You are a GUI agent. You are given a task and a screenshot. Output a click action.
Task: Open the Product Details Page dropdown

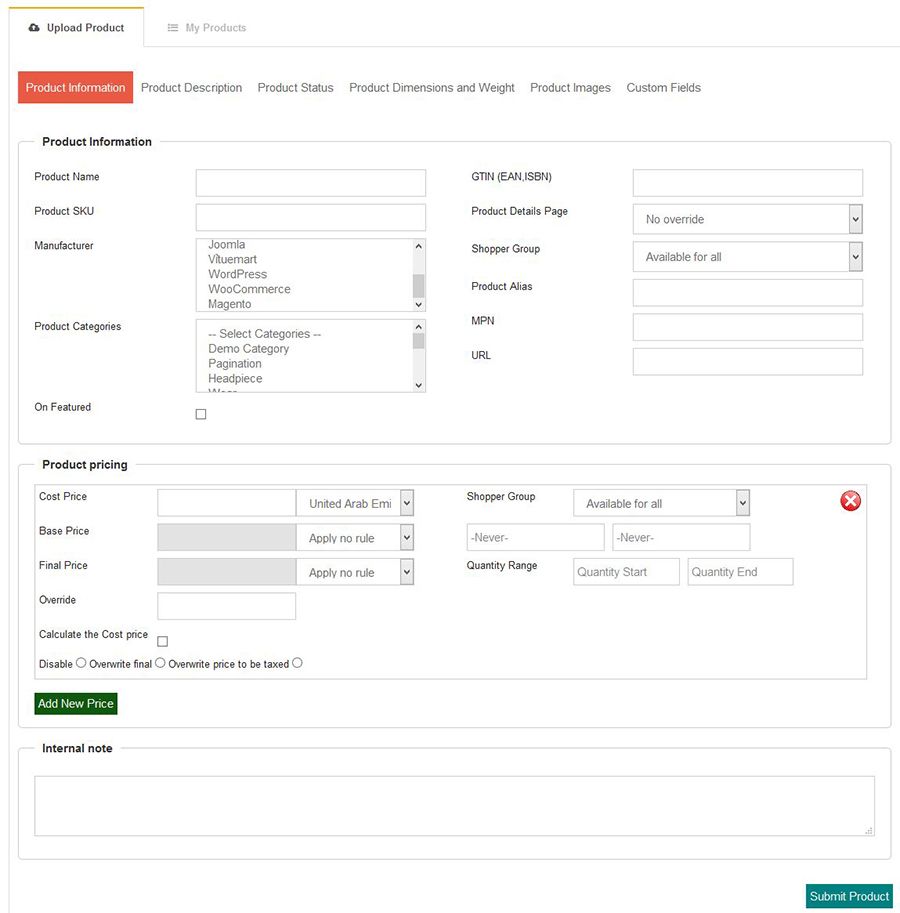pos(747,219)
